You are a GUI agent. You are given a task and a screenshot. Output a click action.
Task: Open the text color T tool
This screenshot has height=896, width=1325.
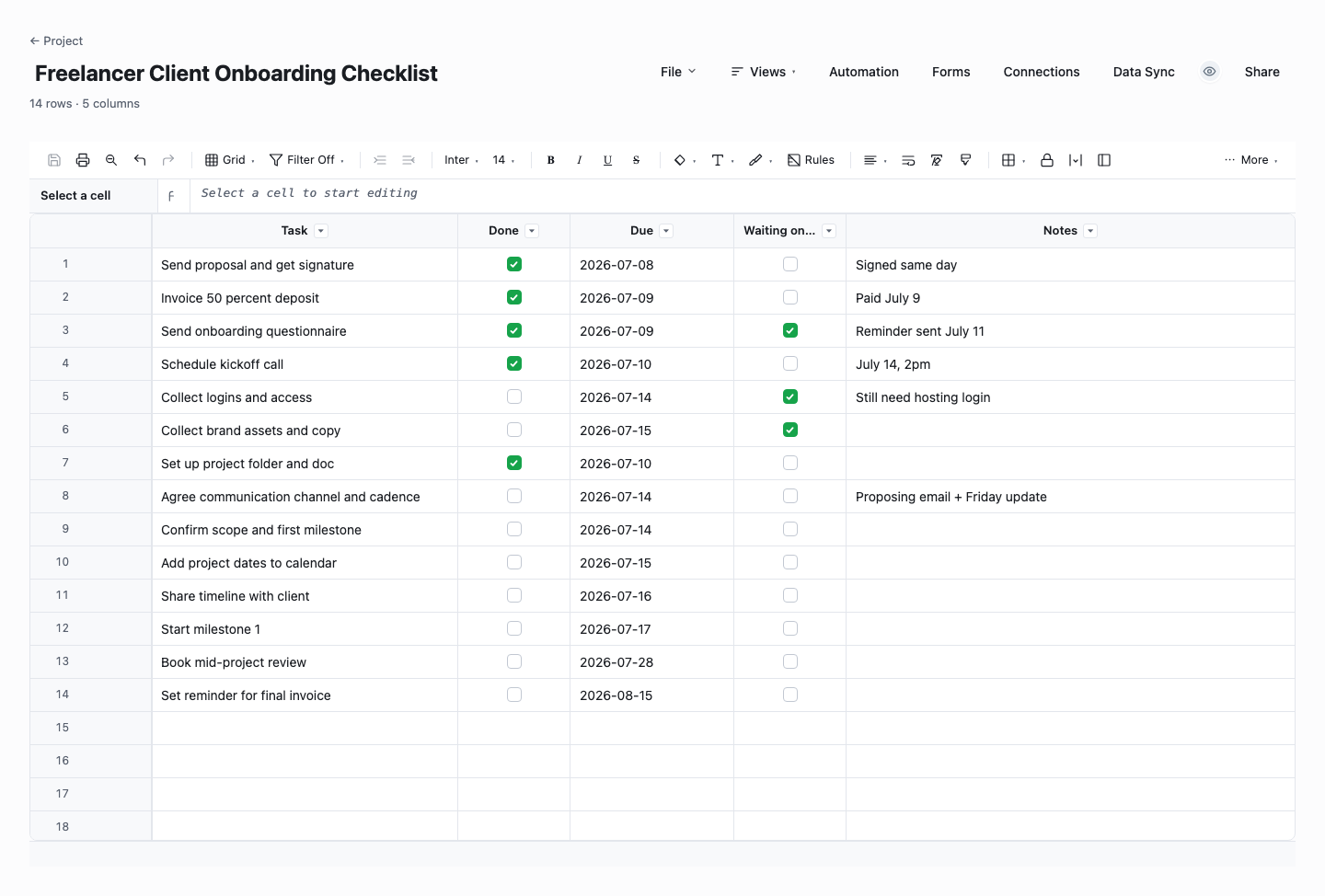722,160
